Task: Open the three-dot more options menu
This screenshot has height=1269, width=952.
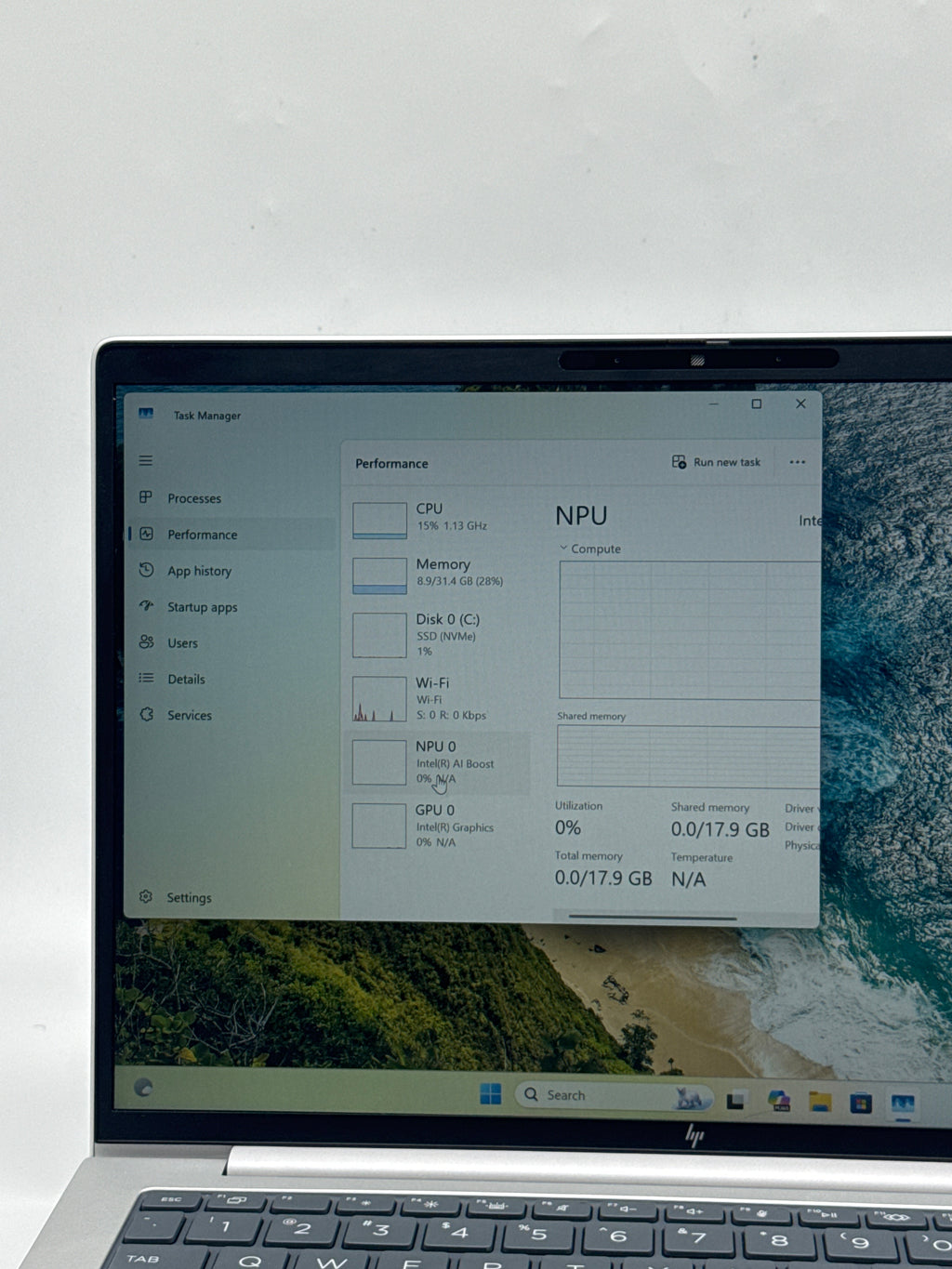Action: (798, 462)
